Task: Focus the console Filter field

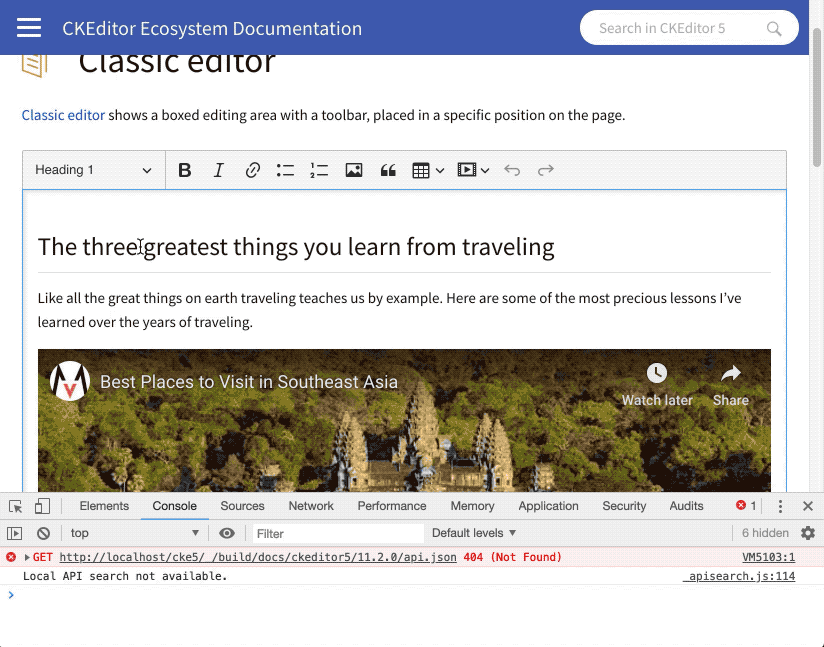Action: click(x=338, y=533)
